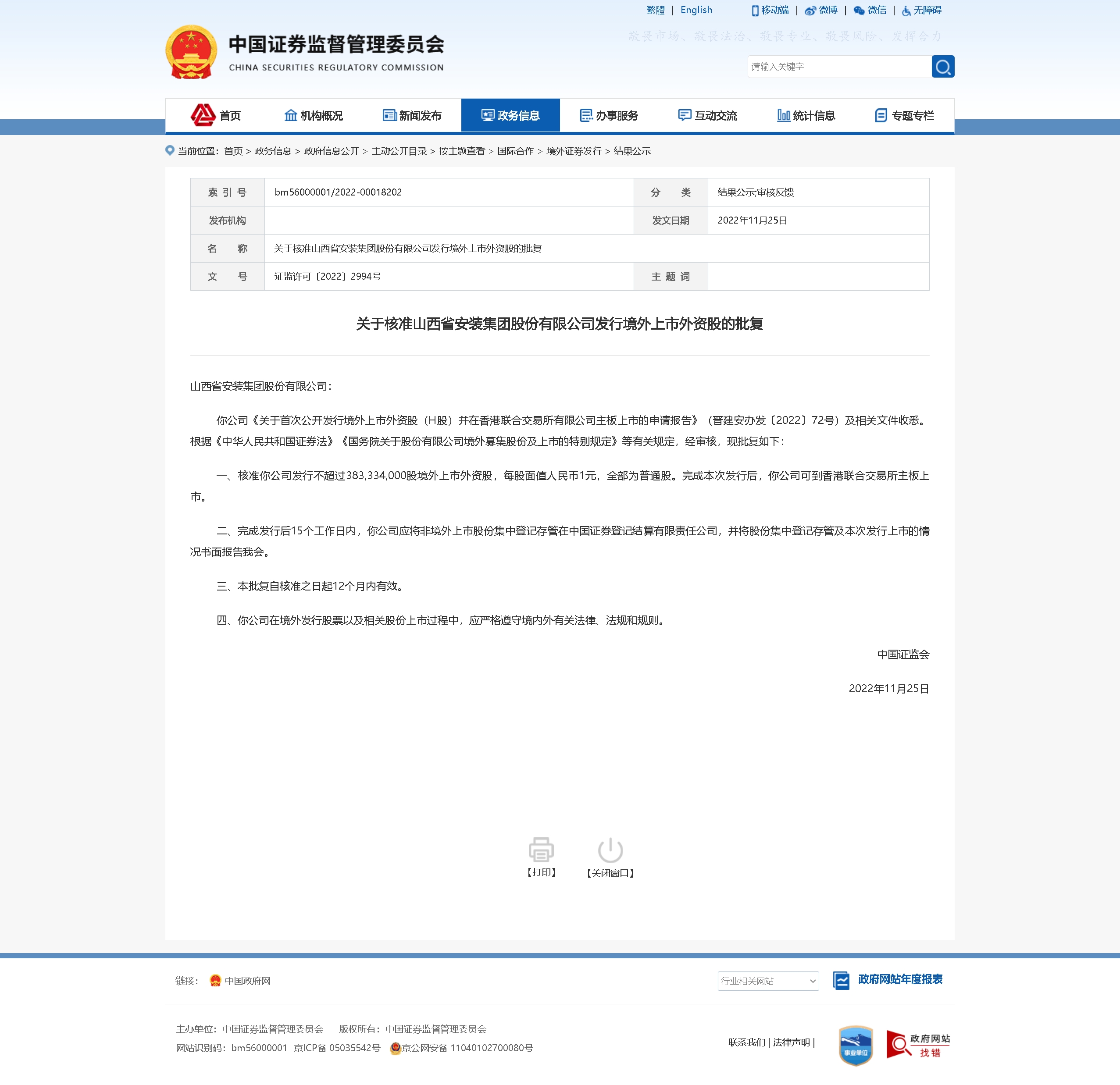The height and width of the screenshot is (1085, 1120).
Task: Click the power icon to close window
Action: click(x=610, y=850)
